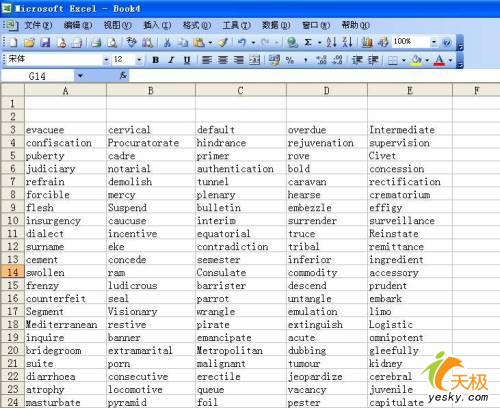The image size is (500, 408).
Task: Expand the font name dropdown
Action: [106, 60]
